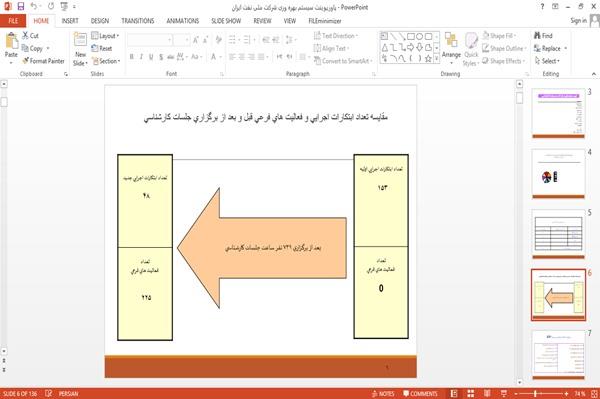Click Sign in link

(x=578, y=20)
